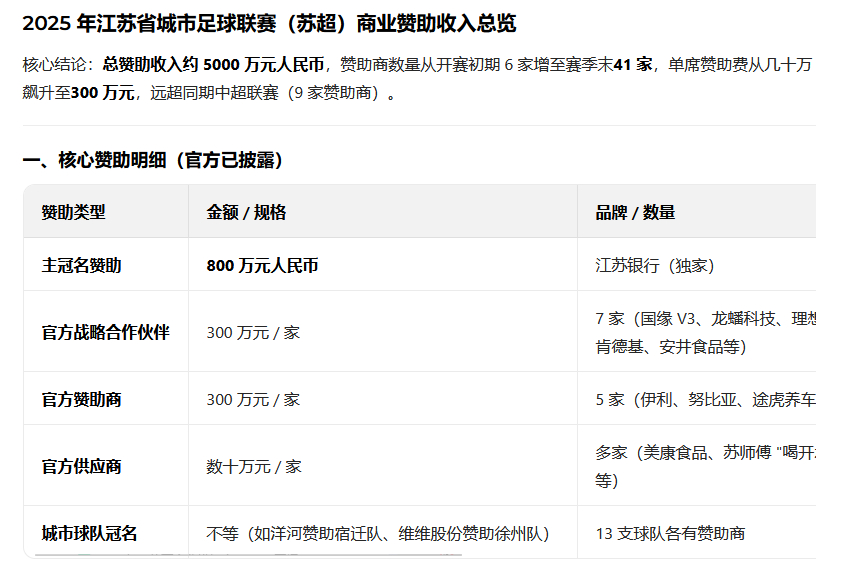Click the cell starting 多家（美康食品
846x565 pixels.
point(705,466)
